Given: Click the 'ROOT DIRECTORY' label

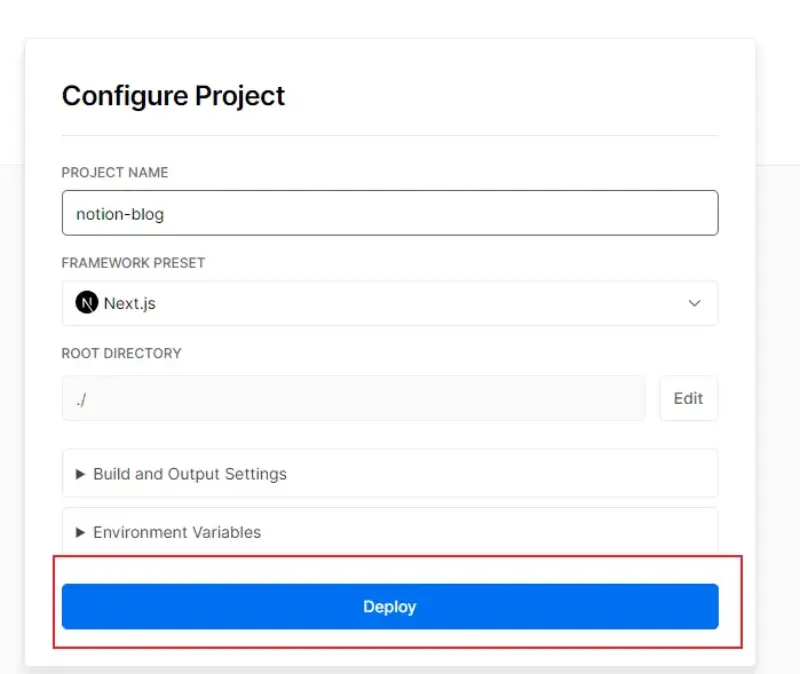Looking at the screenshot, I should pyautogui.click(x=121, y=353).
